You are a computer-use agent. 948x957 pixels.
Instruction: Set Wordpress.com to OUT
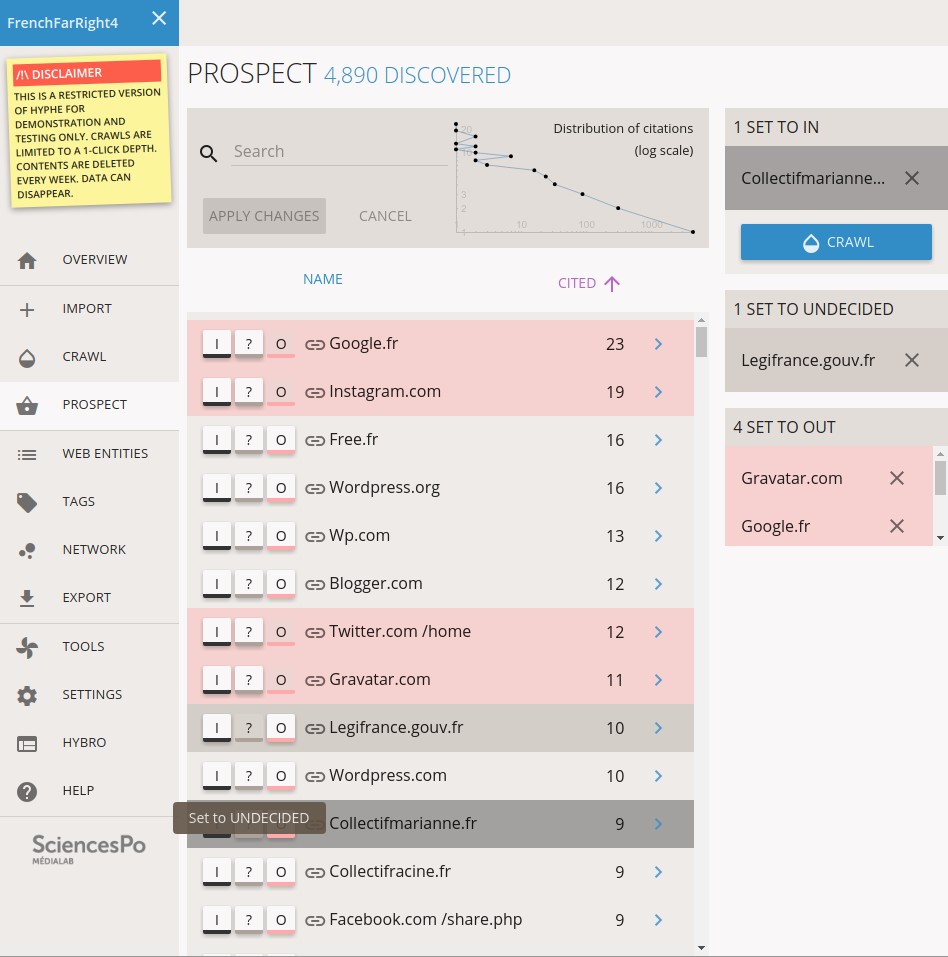point(281,776)
